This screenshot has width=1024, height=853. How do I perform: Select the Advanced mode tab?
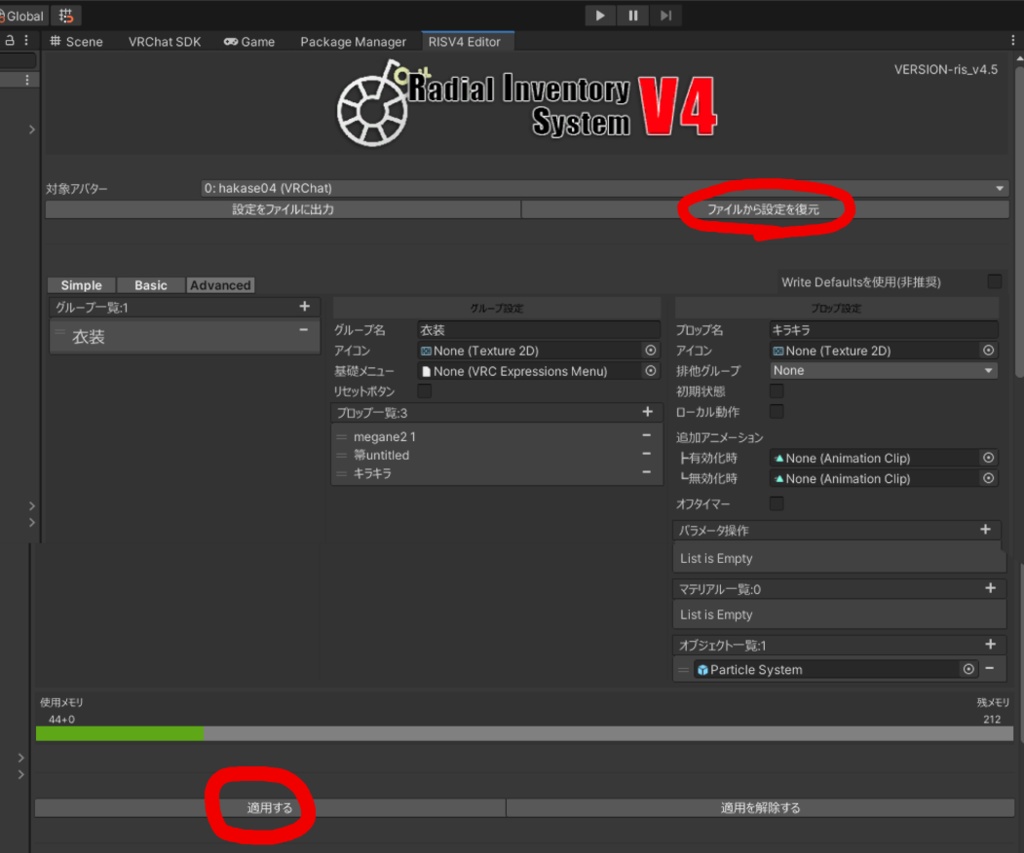tap(220, 285)
